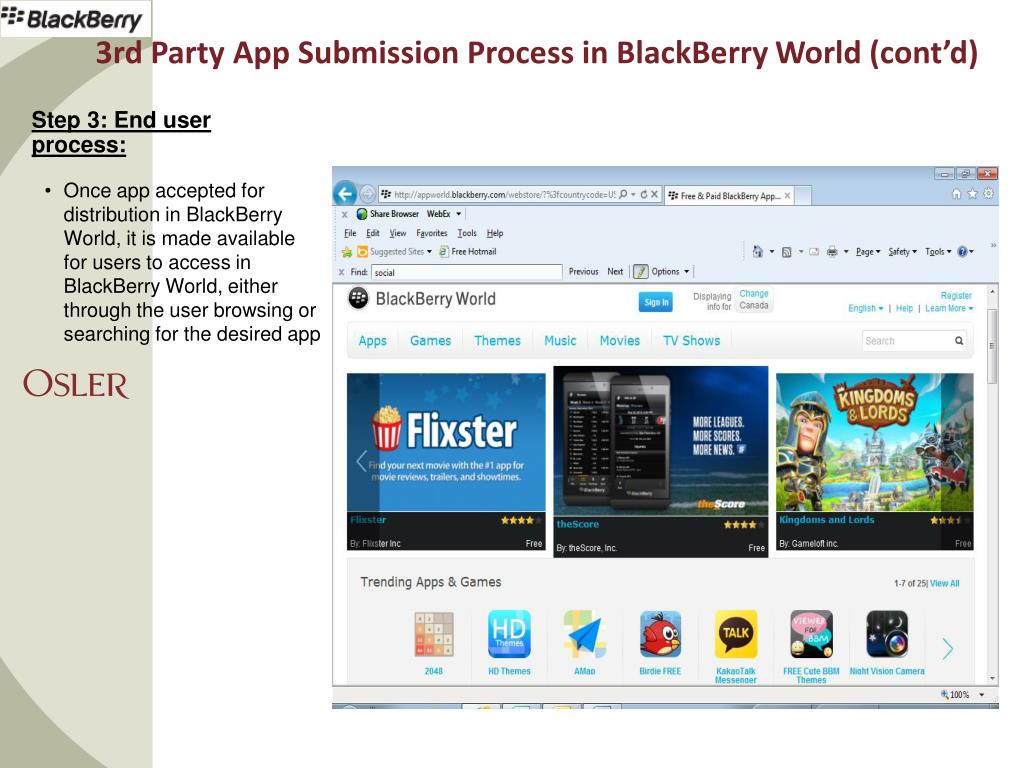Viewport: 1024px width, 768px height.
Task: Open the KakaoTalk Messenger app icon
Action: tap(736, 634)
